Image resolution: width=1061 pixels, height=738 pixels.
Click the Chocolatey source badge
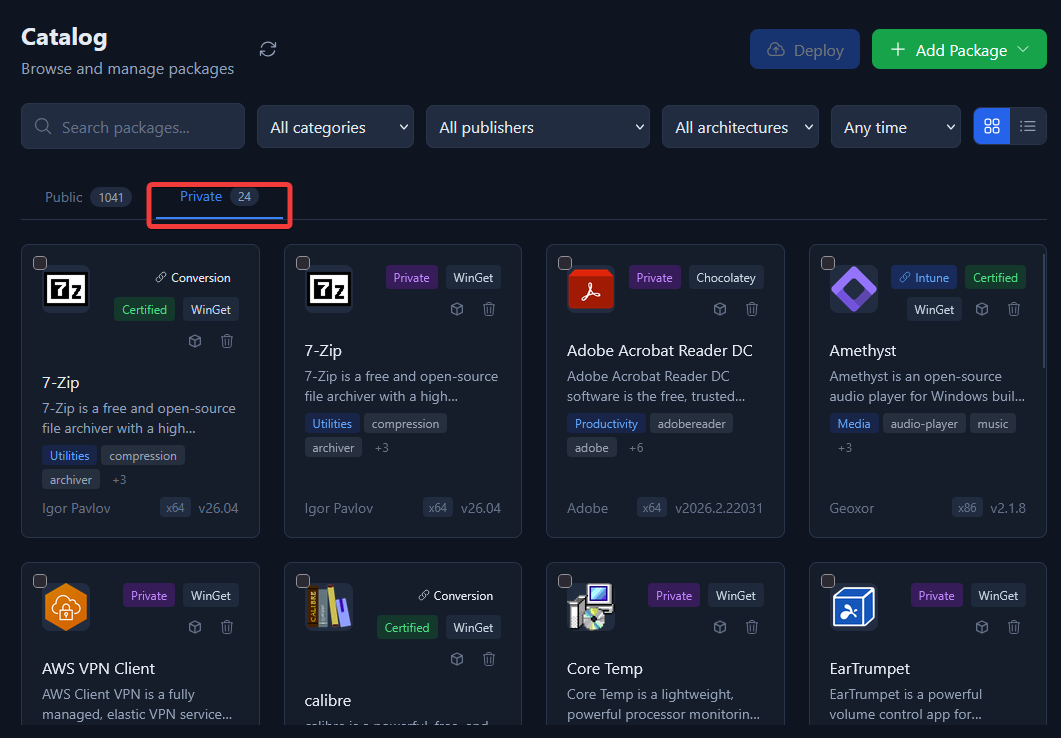point(726,277)
